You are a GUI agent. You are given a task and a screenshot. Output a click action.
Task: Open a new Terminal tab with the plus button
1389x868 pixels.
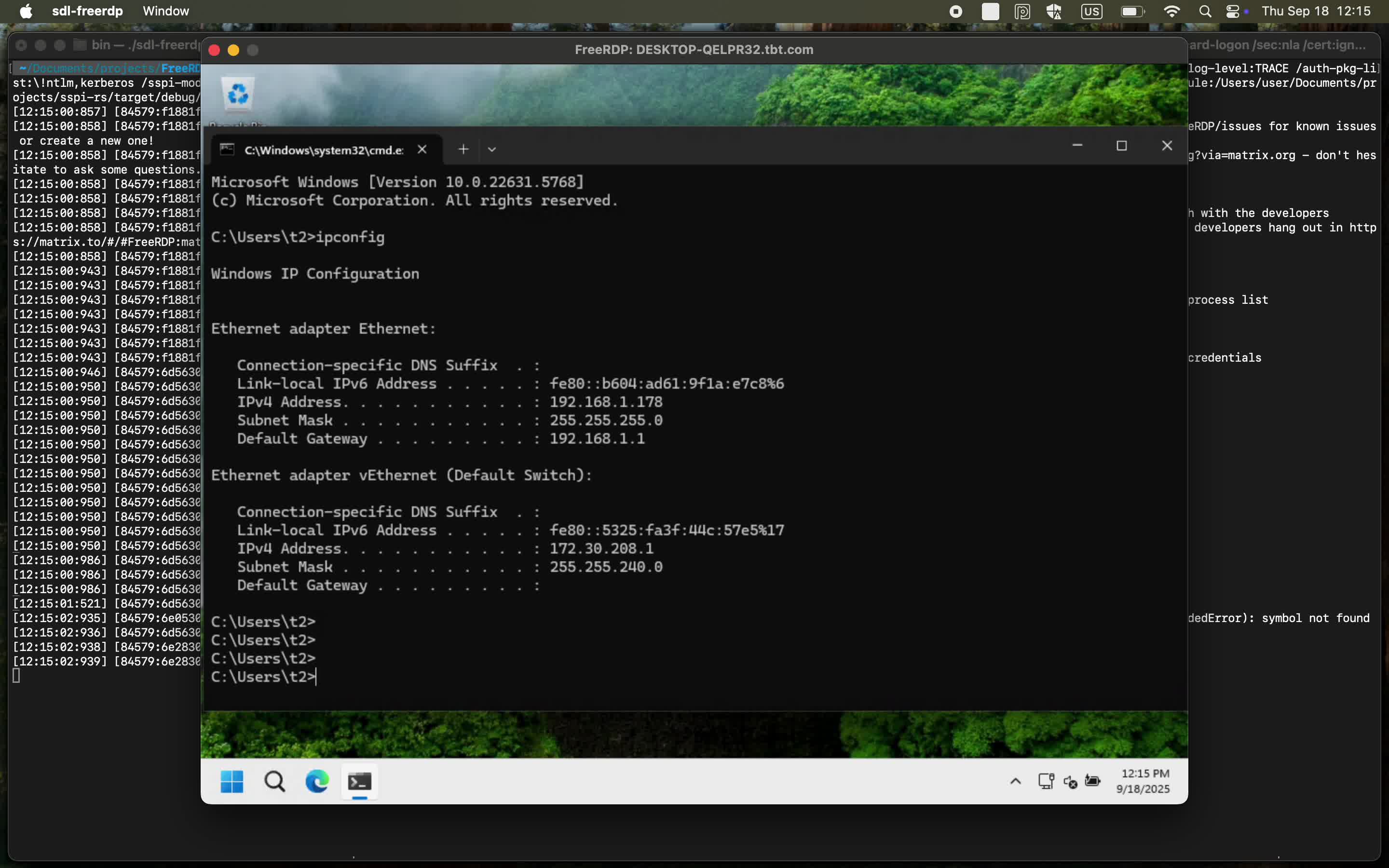click(463, 149)
